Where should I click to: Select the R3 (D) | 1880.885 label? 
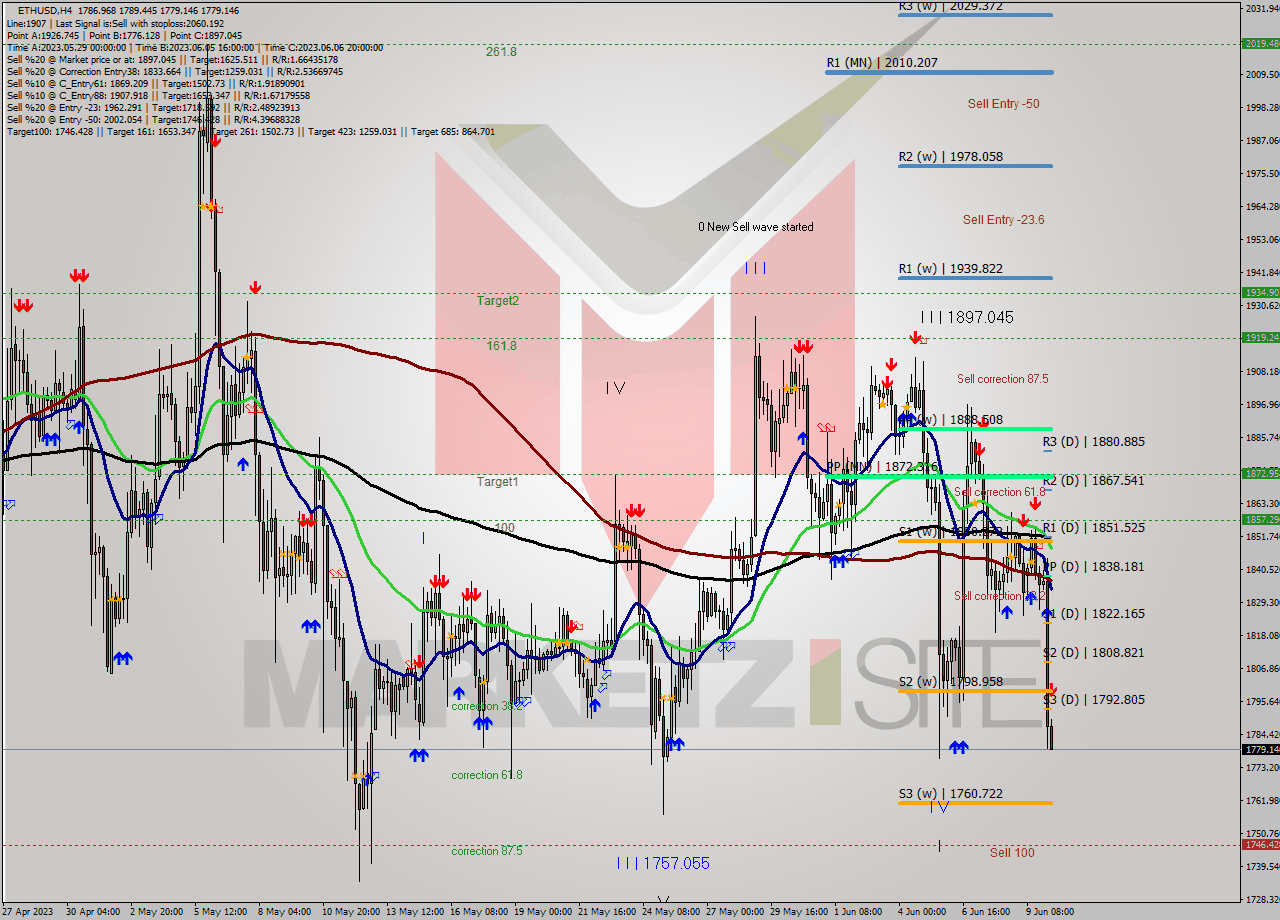point(1094,442)
